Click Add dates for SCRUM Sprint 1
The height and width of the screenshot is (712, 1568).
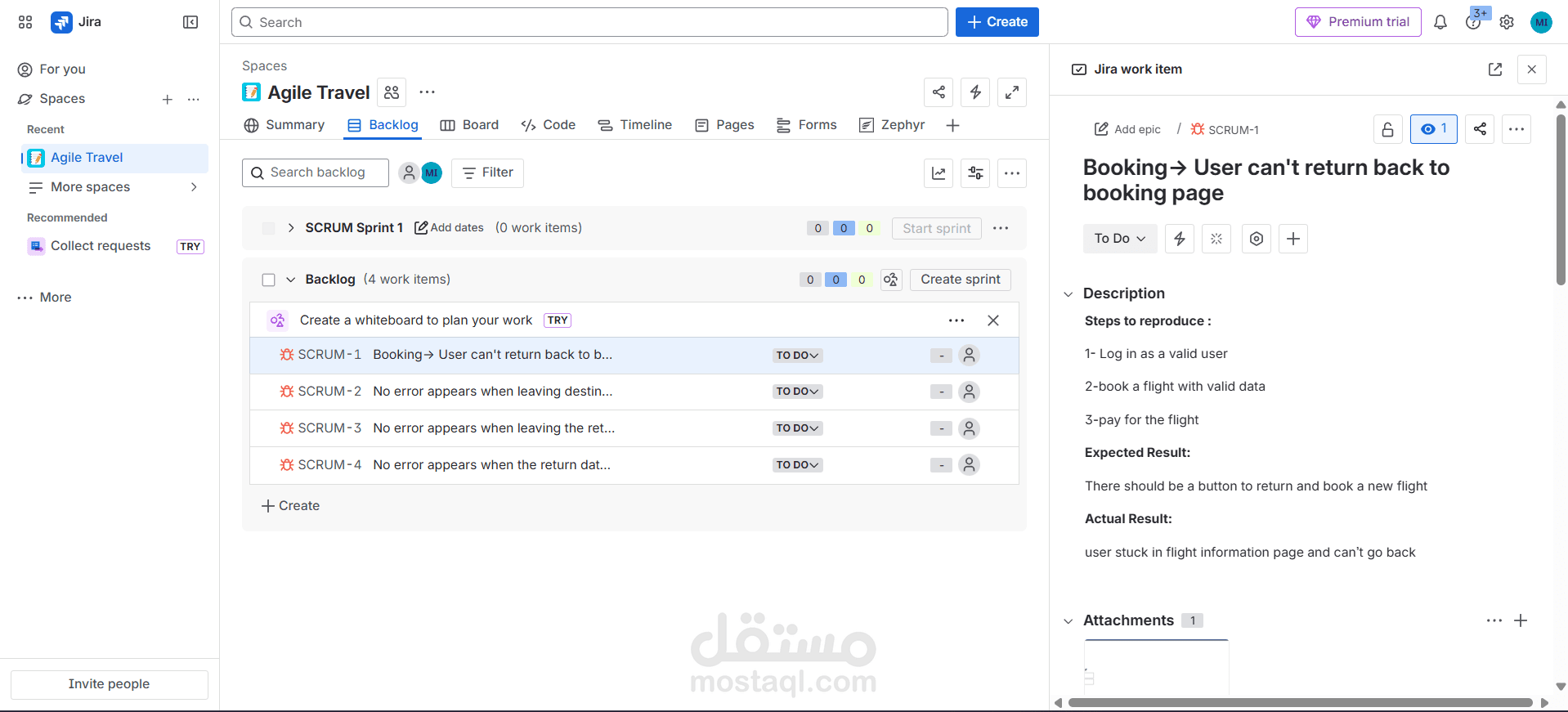tap(449, 228)
